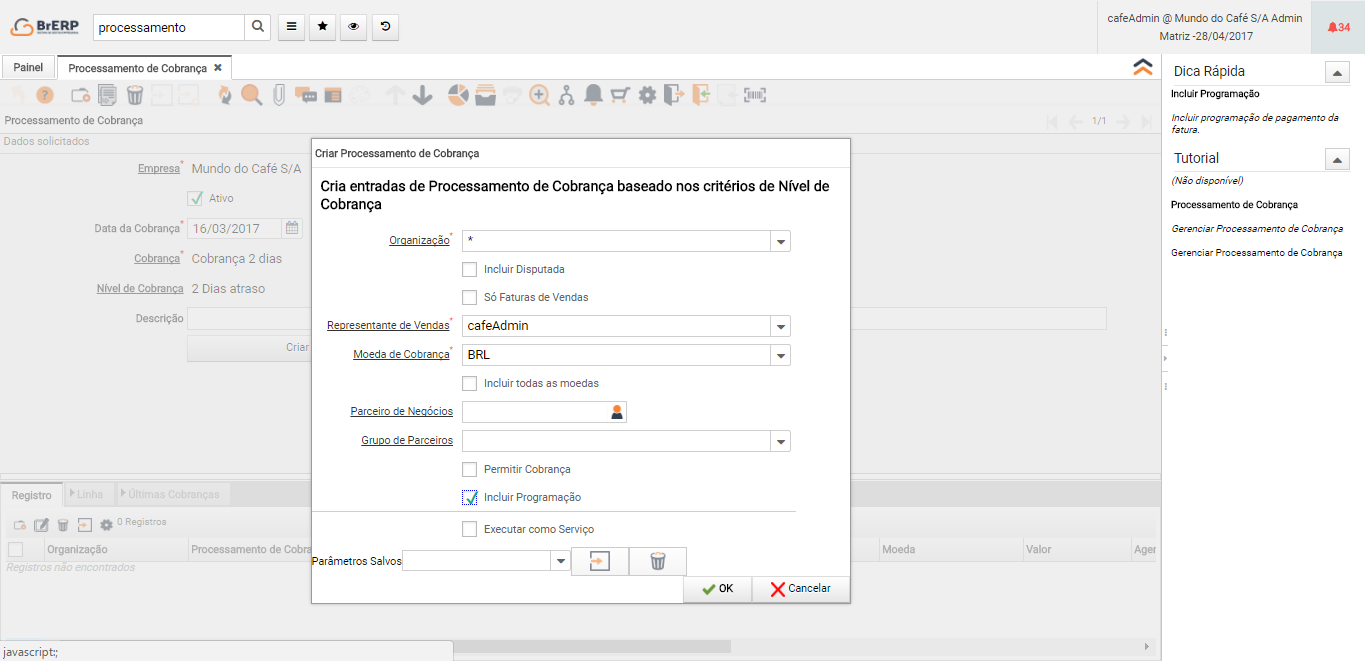Click the eye view icon in header
The width and height of the screenshot is (1365, 661).
[353, 28]
